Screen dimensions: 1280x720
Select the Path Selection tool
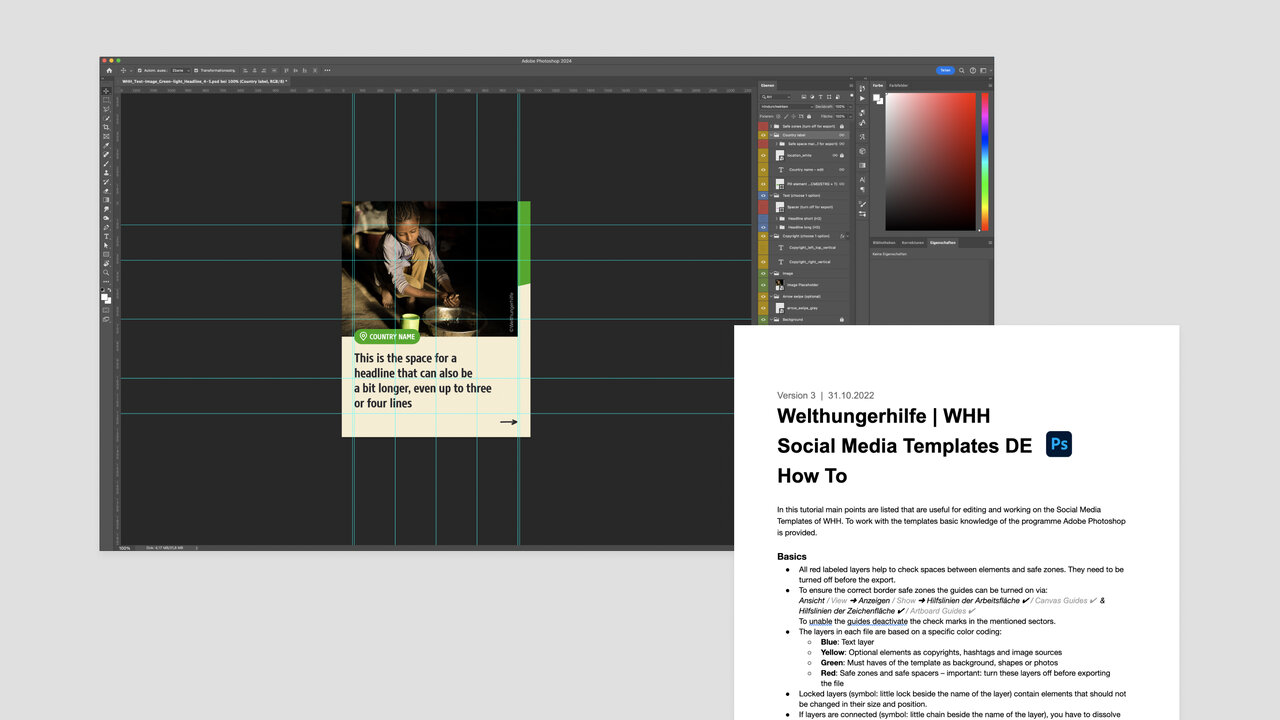pos(106,245)
